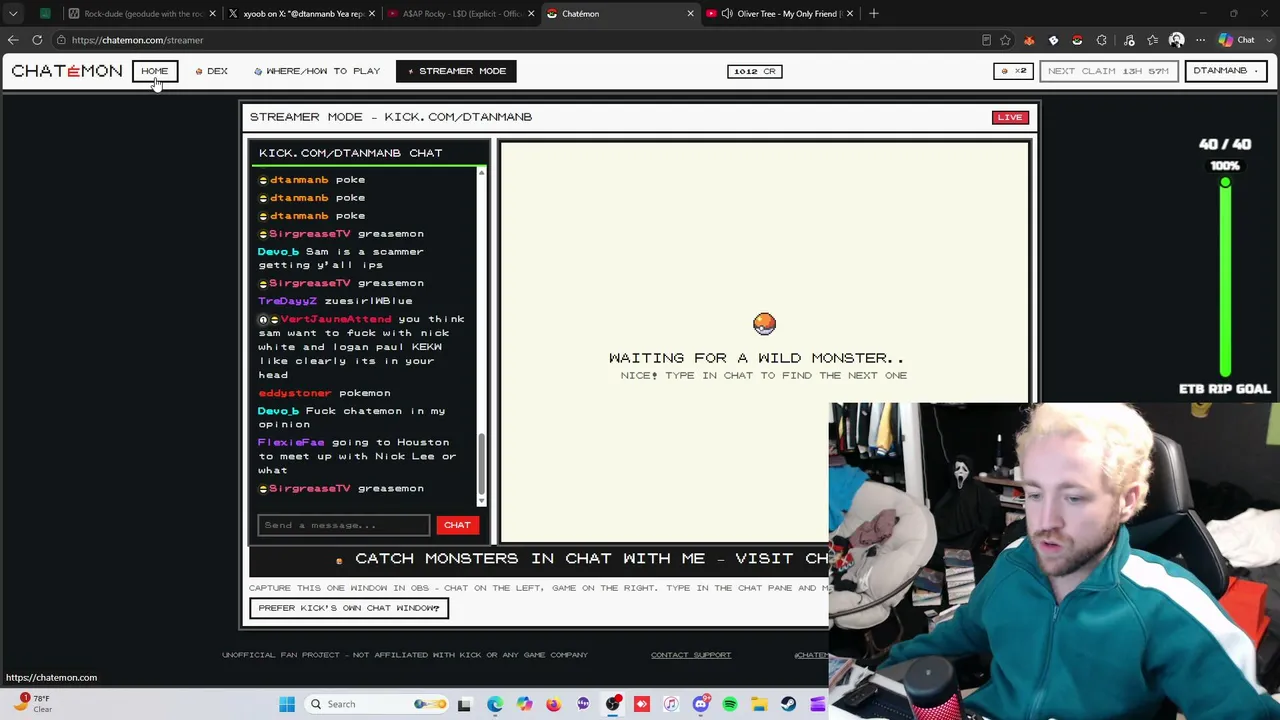Image resolution: width=1280 pixels, height=720 pixels.
Task: Open the reader view icon in address bar
Action: point(986,40)
